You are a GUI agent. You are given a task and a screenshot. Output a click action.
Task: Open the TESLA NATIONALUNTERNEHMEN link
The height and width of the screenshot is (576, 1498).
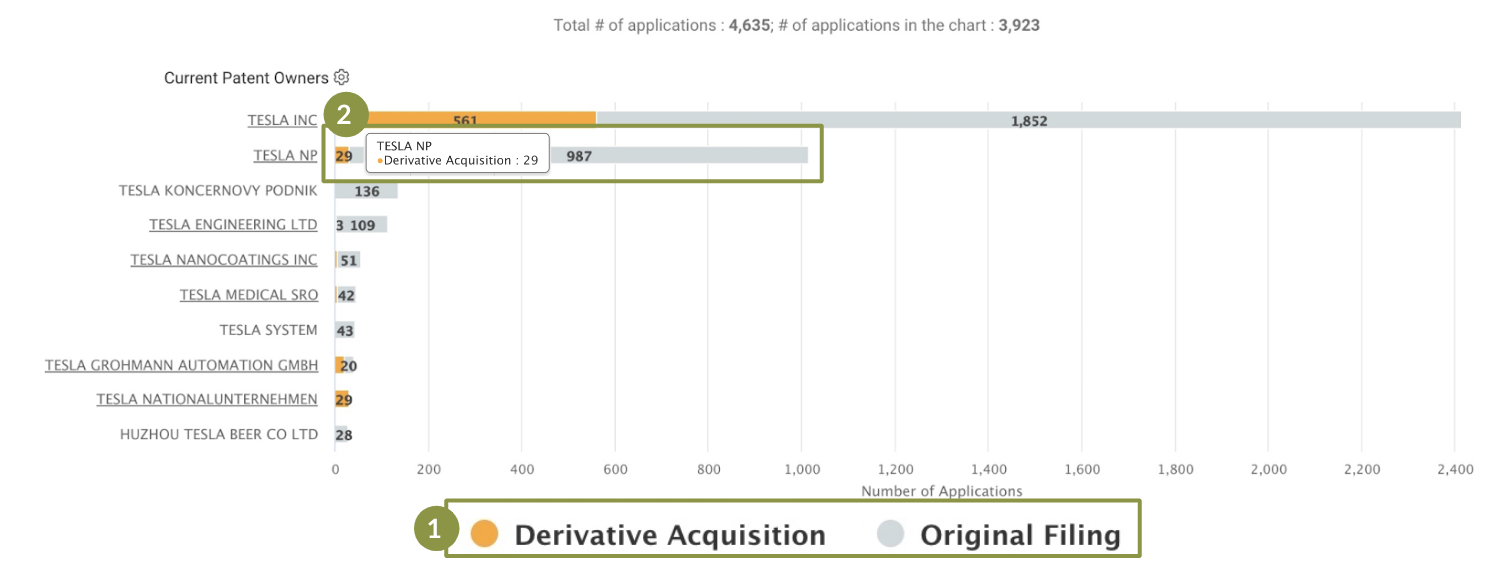[207, 400]
